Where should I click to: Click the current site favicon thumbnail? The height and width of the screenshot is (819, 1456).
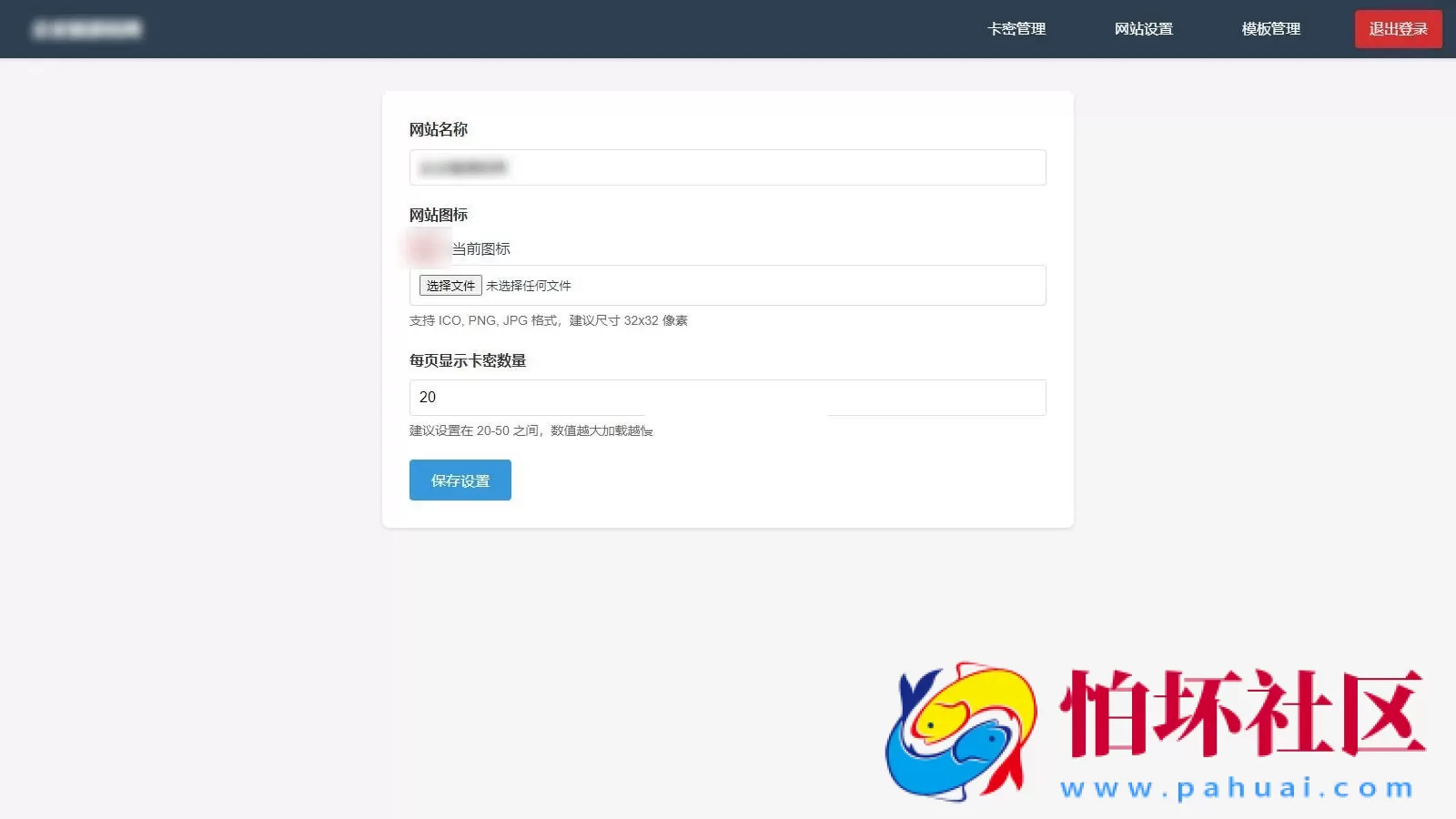coord(424,248)
